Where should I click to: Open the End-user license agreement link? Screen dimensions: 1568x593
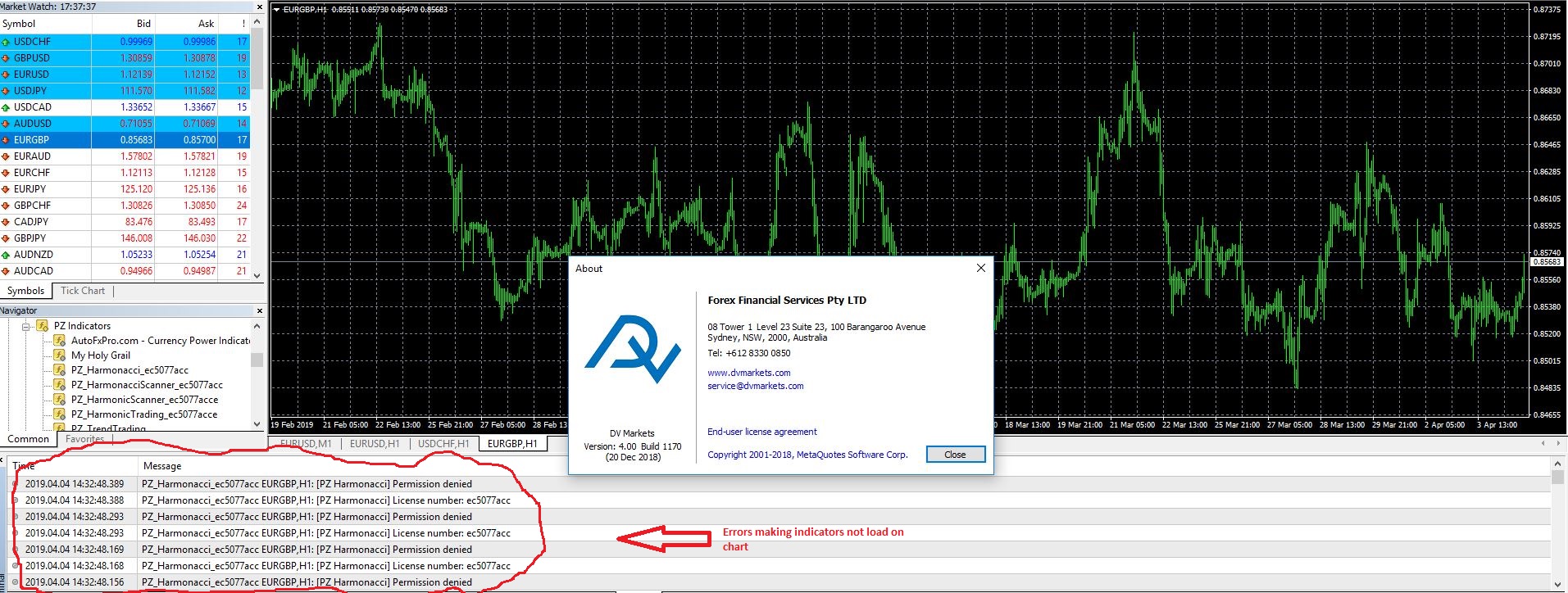tap(762, 432)
